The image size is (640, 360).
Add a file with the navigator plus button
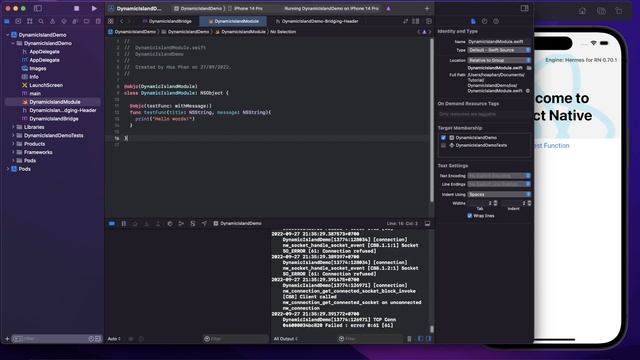coord(7,339)
